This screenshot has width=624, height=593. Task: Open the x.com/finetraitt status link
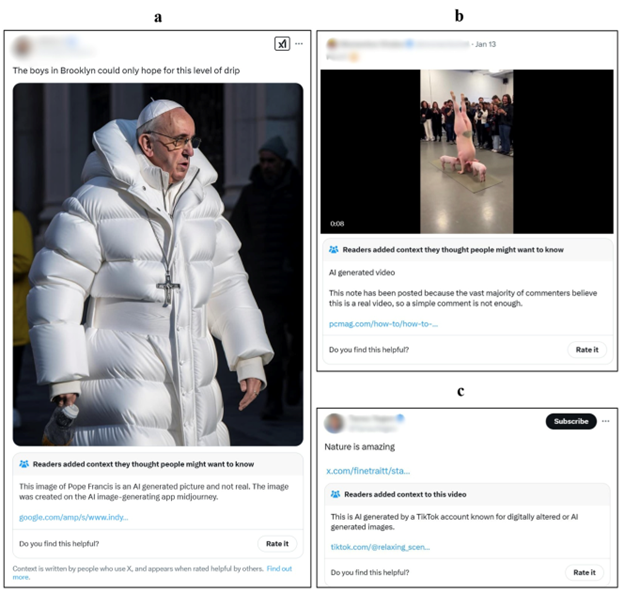point(368,470)
